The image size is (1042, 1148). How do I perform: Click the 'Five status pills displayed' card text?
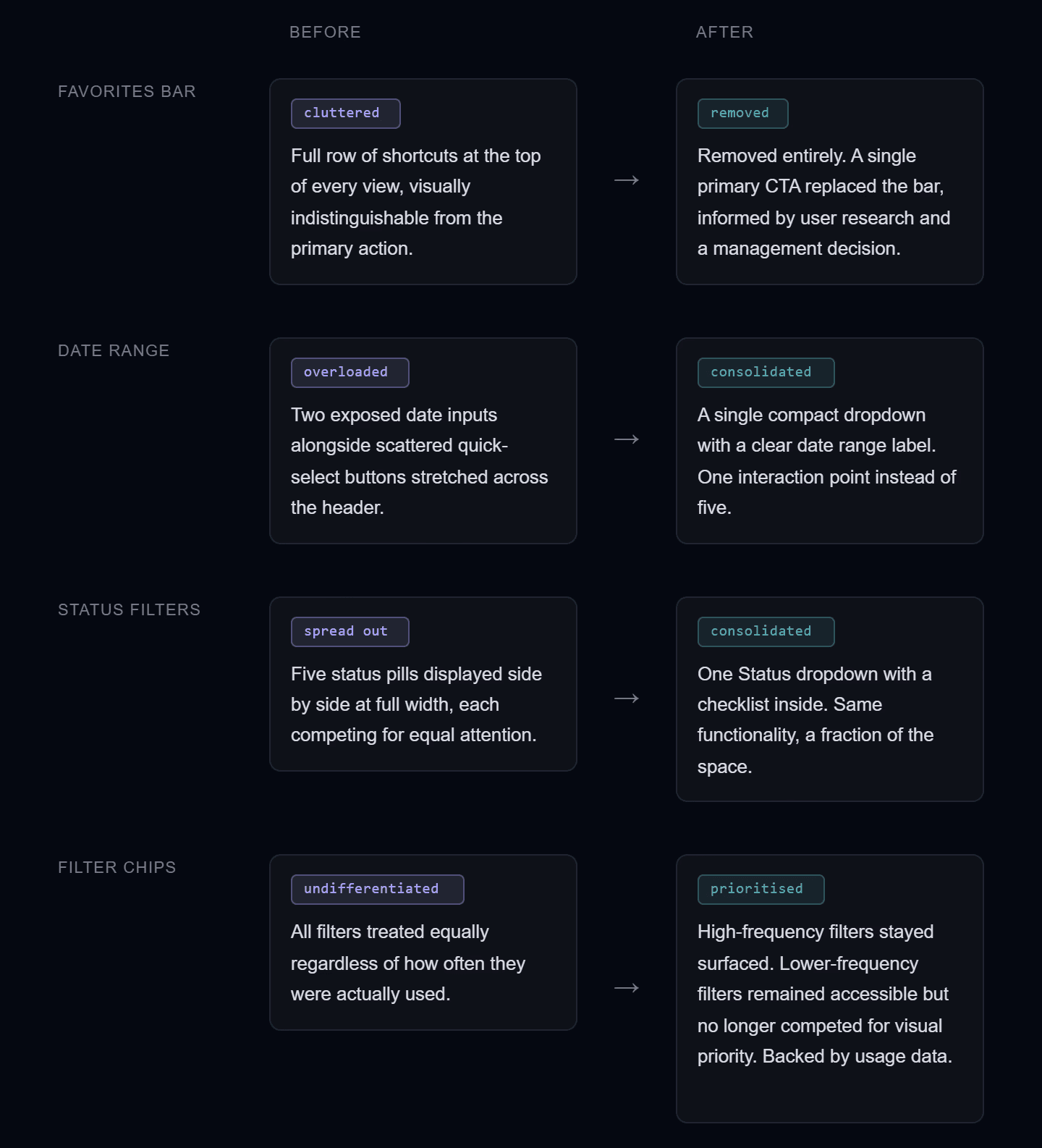pyautogui.click(x=416, y=704)
